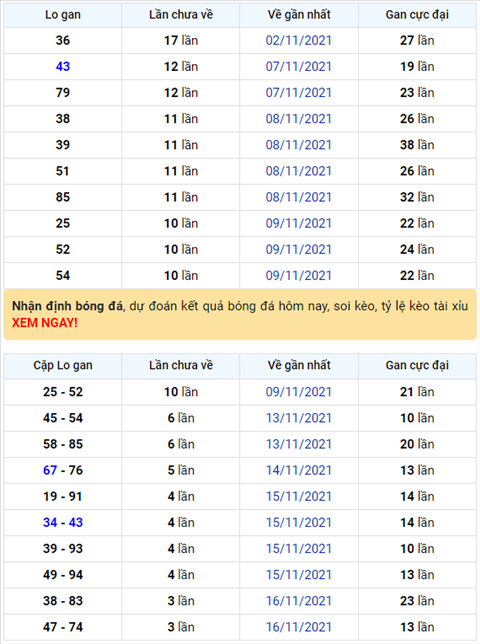The height and width of the screenshot is (644, 480).
Task: Open the date link in row 49 - 94
Action: pos(299,575)
